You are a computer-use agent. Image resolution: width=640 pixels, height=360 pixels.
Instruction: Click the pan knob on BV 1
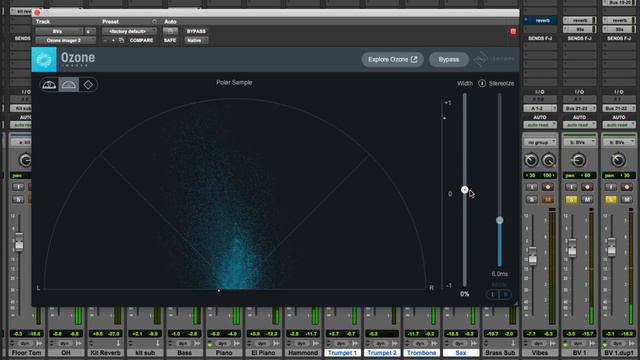(578, 160)
